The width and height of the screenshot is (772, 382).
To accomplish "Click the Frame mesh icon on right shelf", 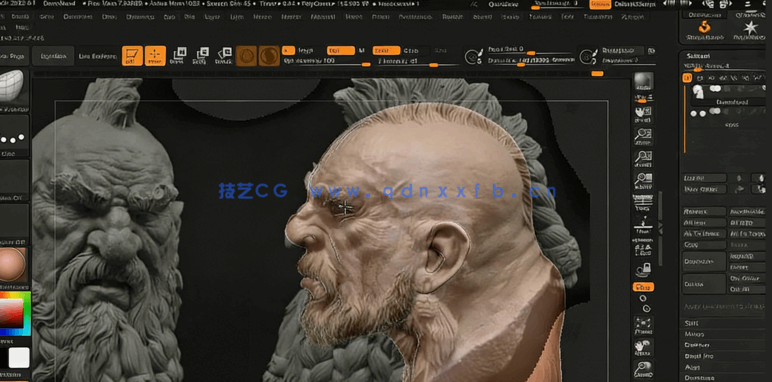I will 643,325.
